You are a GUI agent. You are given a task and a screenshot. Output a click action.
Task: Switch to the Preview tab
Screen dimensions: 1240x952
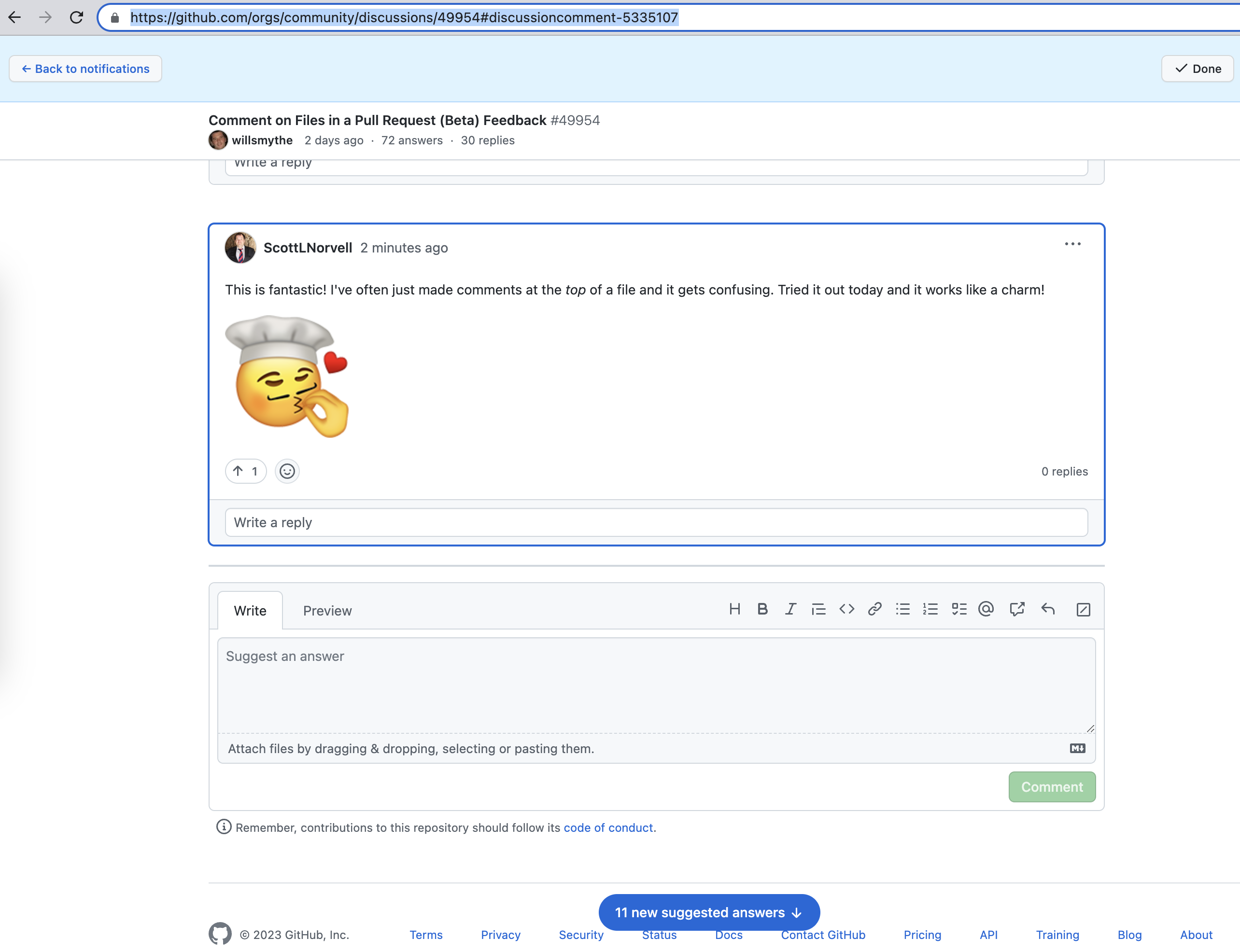click(x=327, y=610)
